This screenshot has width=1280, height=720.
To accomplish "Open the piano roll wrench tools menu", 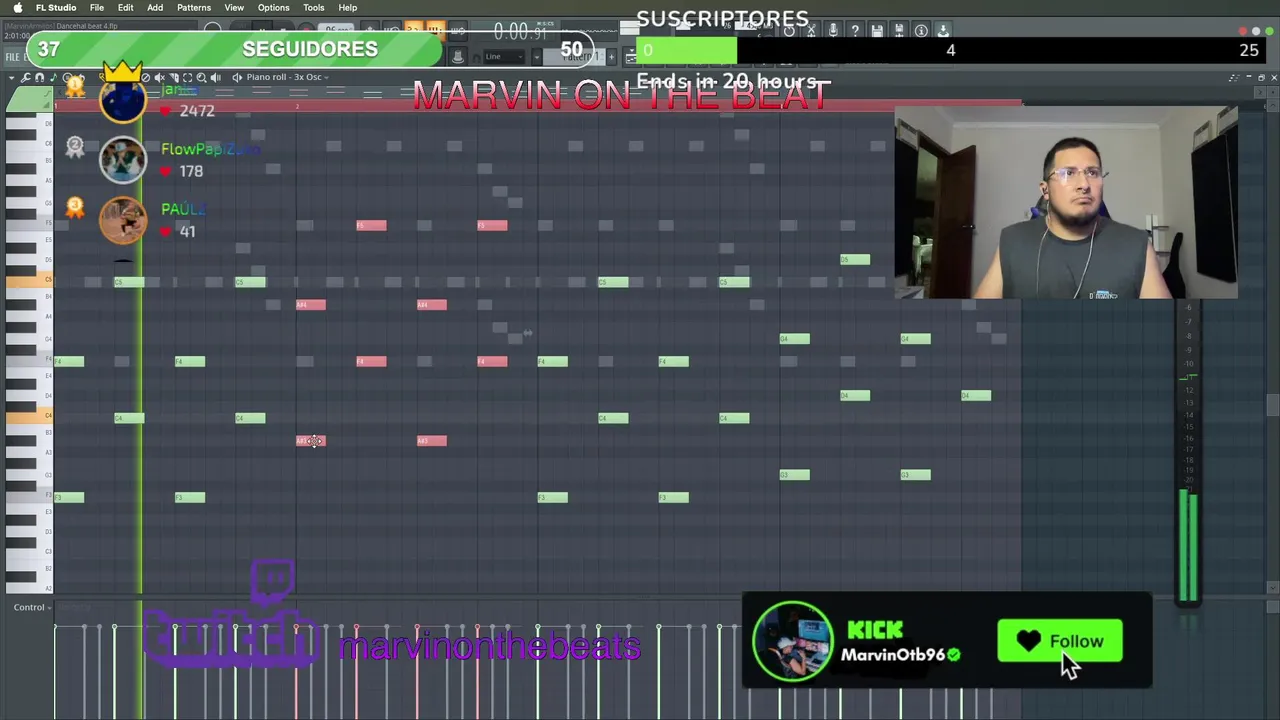I will [25, 77].
